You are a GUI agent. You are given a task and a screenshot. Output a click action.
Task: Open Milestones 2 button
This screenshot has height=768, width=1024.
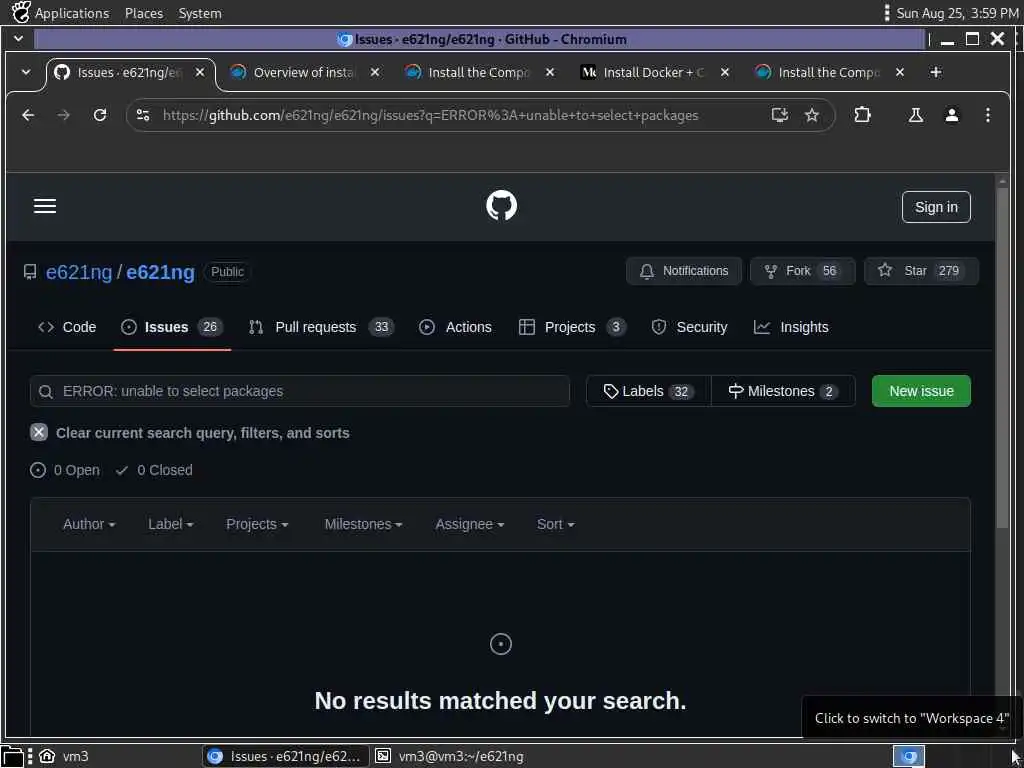tap(783, 391)
